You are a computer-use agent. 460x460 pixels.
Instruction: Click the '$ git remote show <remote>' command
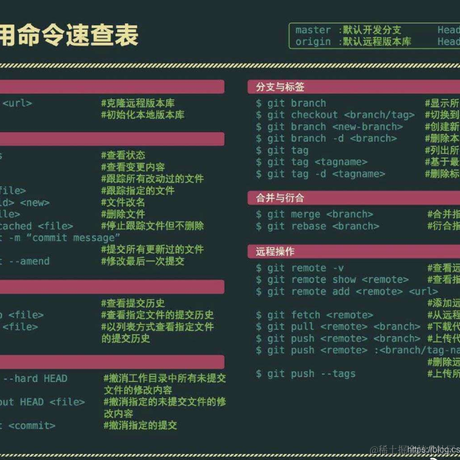coord(332,280)
